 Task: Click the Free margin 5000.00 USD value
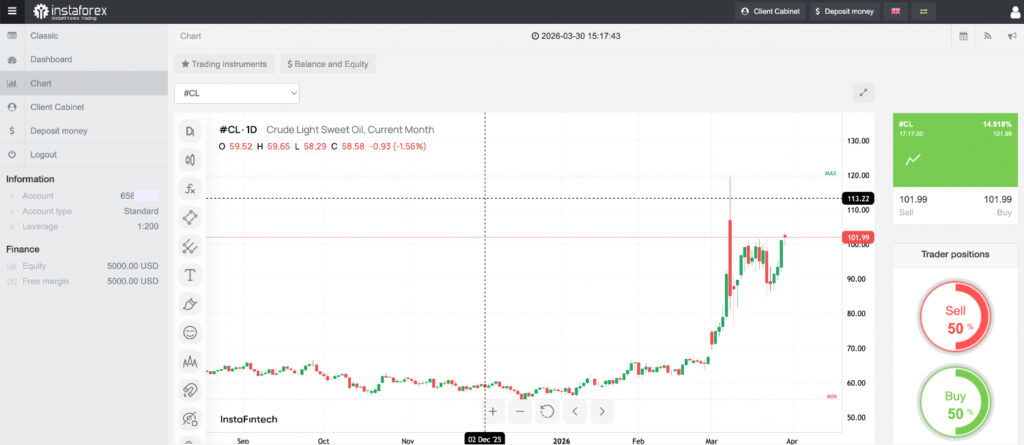(x=133, y=281)
